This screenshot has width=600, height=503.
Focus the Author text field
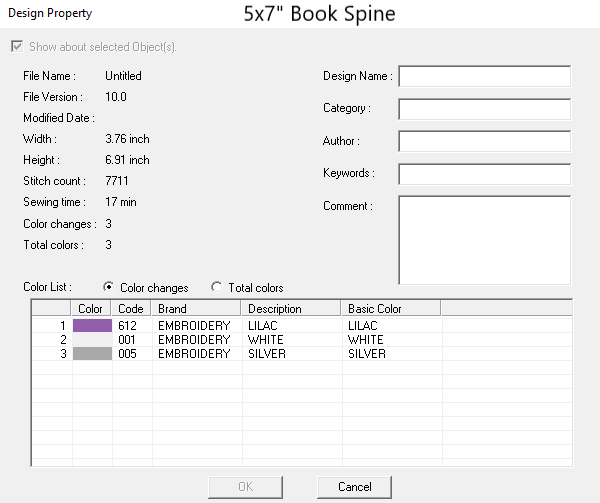click(484, 141)
